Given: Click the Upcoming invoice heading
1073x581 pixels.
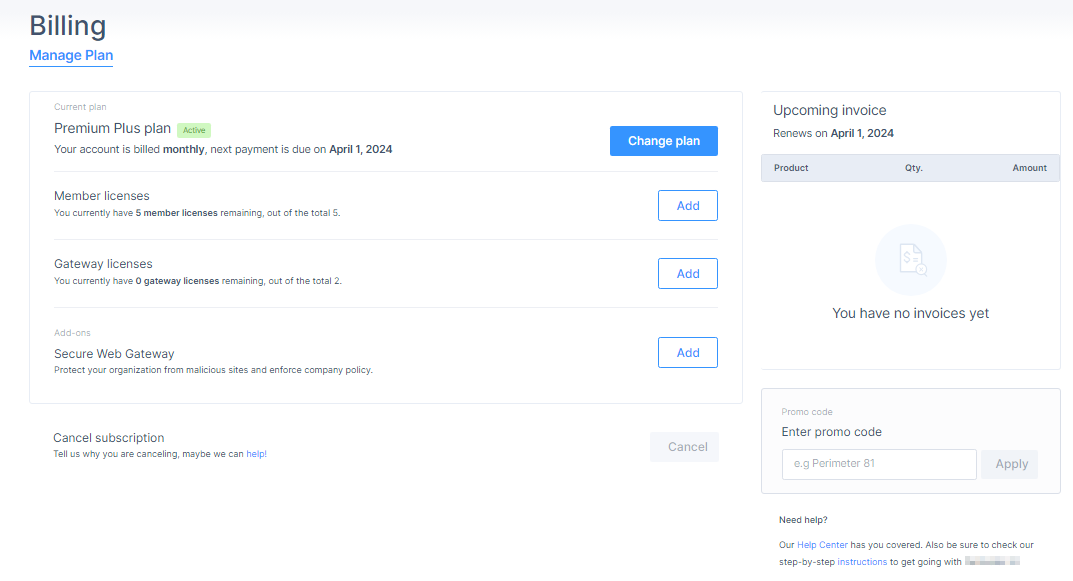Looking at the screenshot, I should tap(829, 110).
